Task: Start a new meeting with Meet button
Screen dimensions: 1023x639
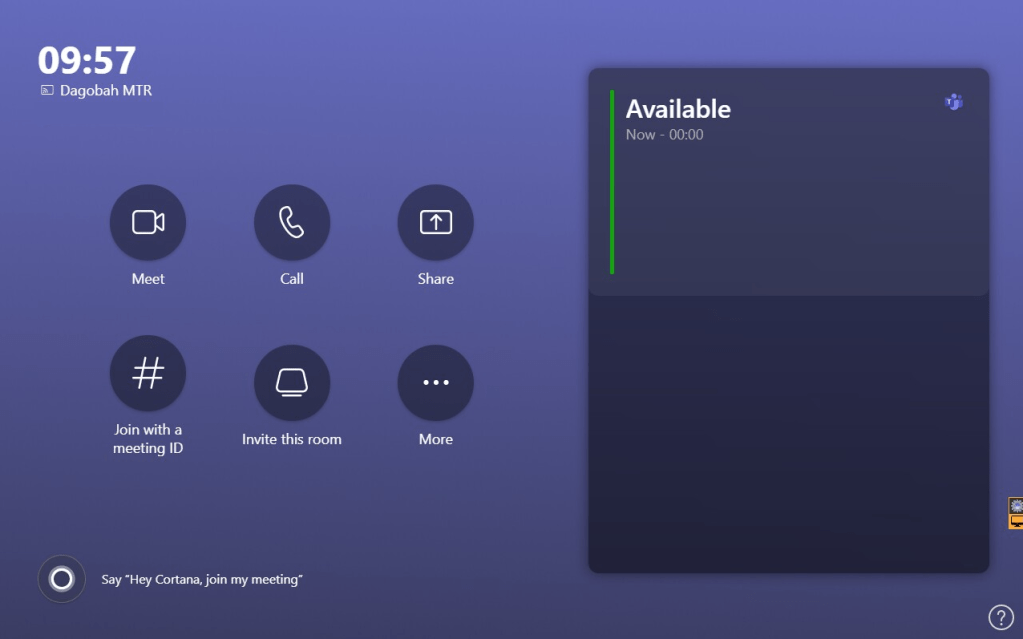Action: click(x=148, y=222)
